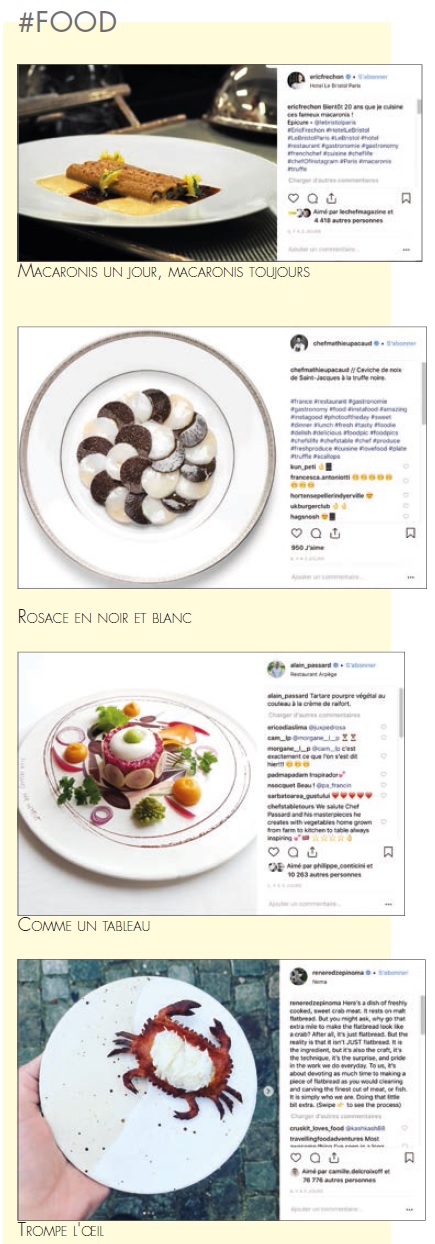
Task: Like the reneredzepinoma crab post
Action: (x=295, y=1157)
